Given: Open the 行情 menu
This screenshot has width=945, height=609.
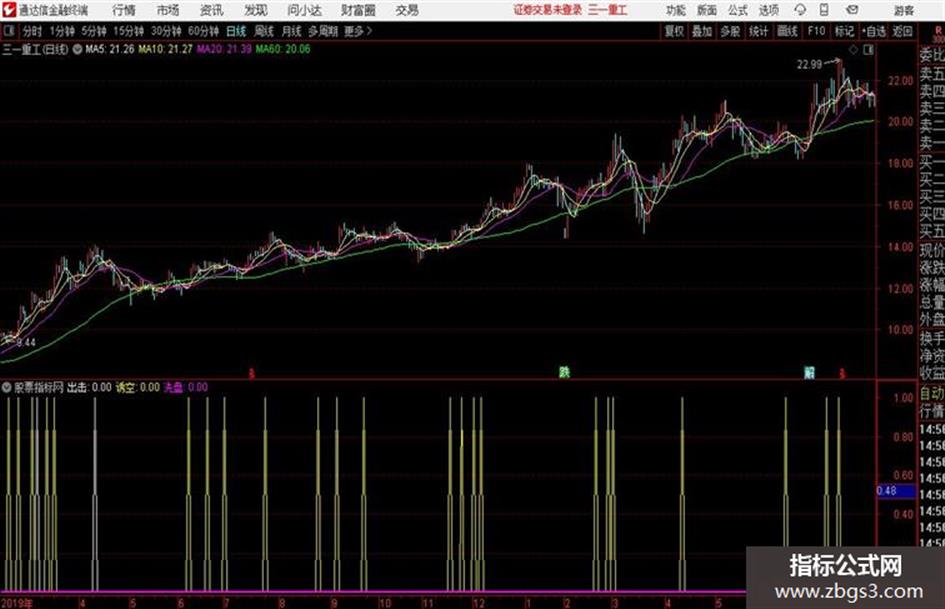Looking at the screenshot, I should coord(124,10).
